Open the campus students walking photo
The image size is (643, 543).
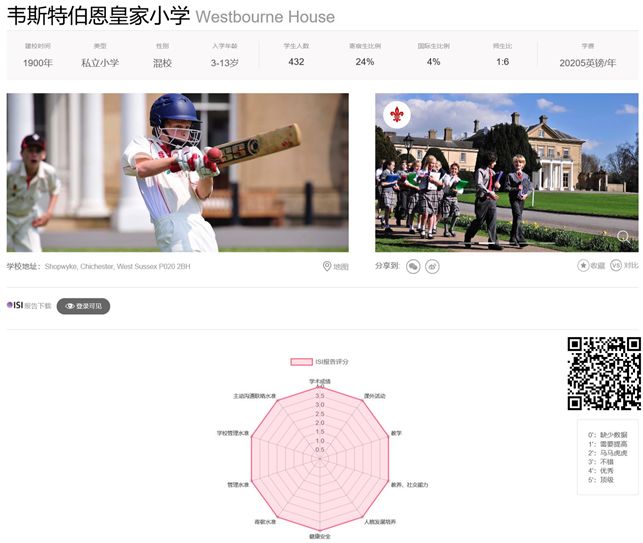pos(506,173)
